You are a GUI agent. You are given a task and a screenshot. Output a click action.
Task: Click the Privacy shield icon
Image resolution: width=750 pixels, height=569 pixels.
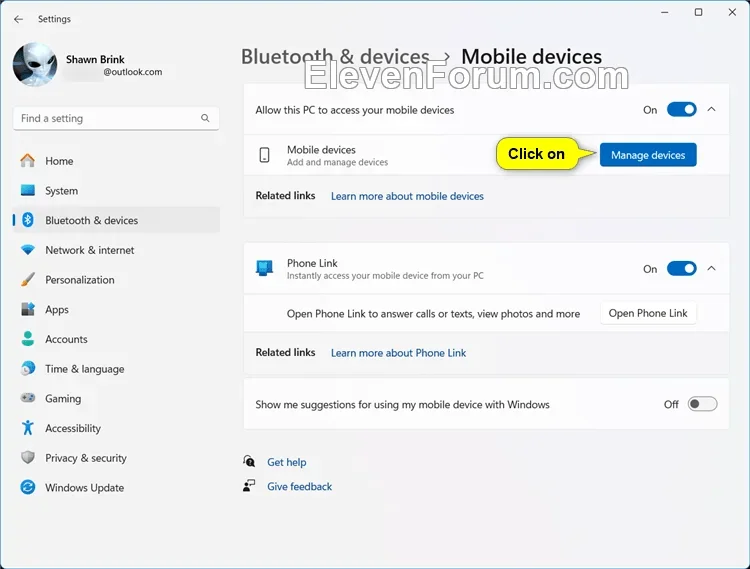click(28, 457)
